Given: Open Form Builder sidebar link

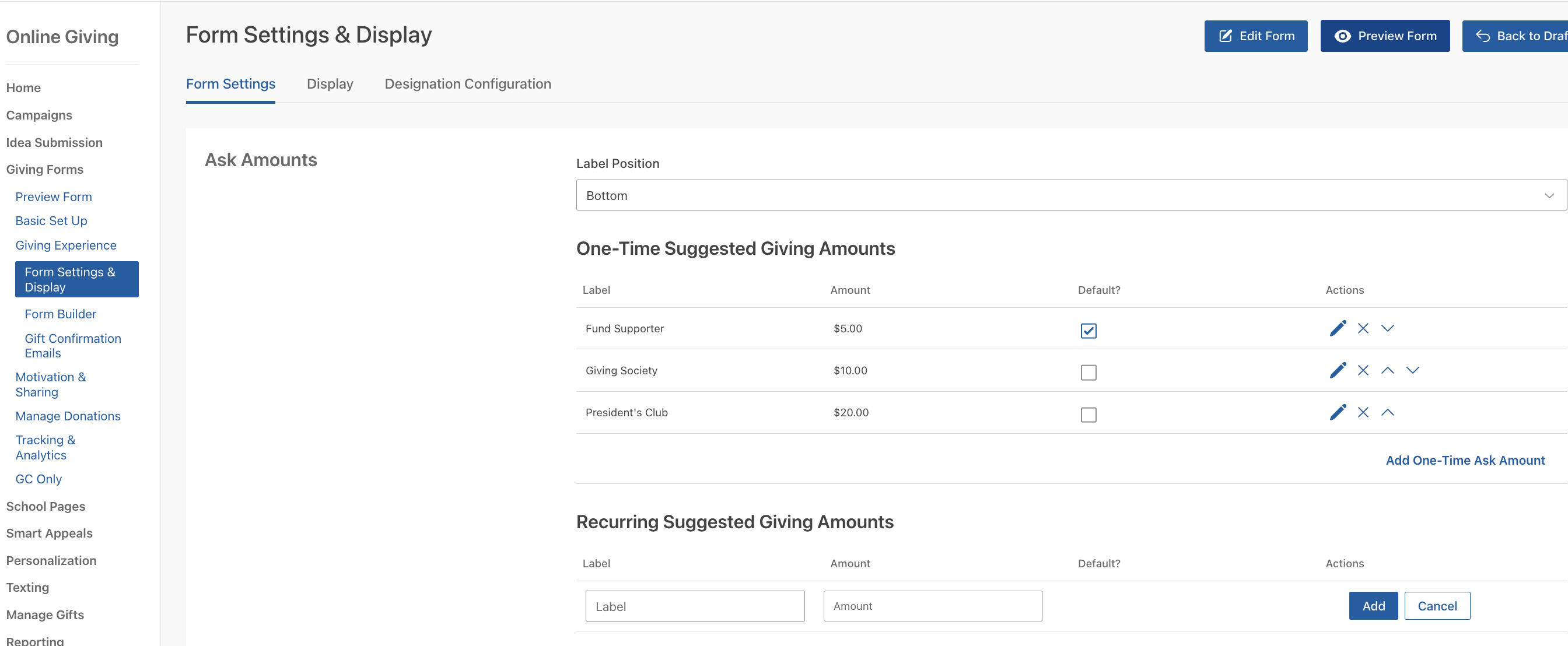Looking at the screenshot, I should [x=60, y=314].
